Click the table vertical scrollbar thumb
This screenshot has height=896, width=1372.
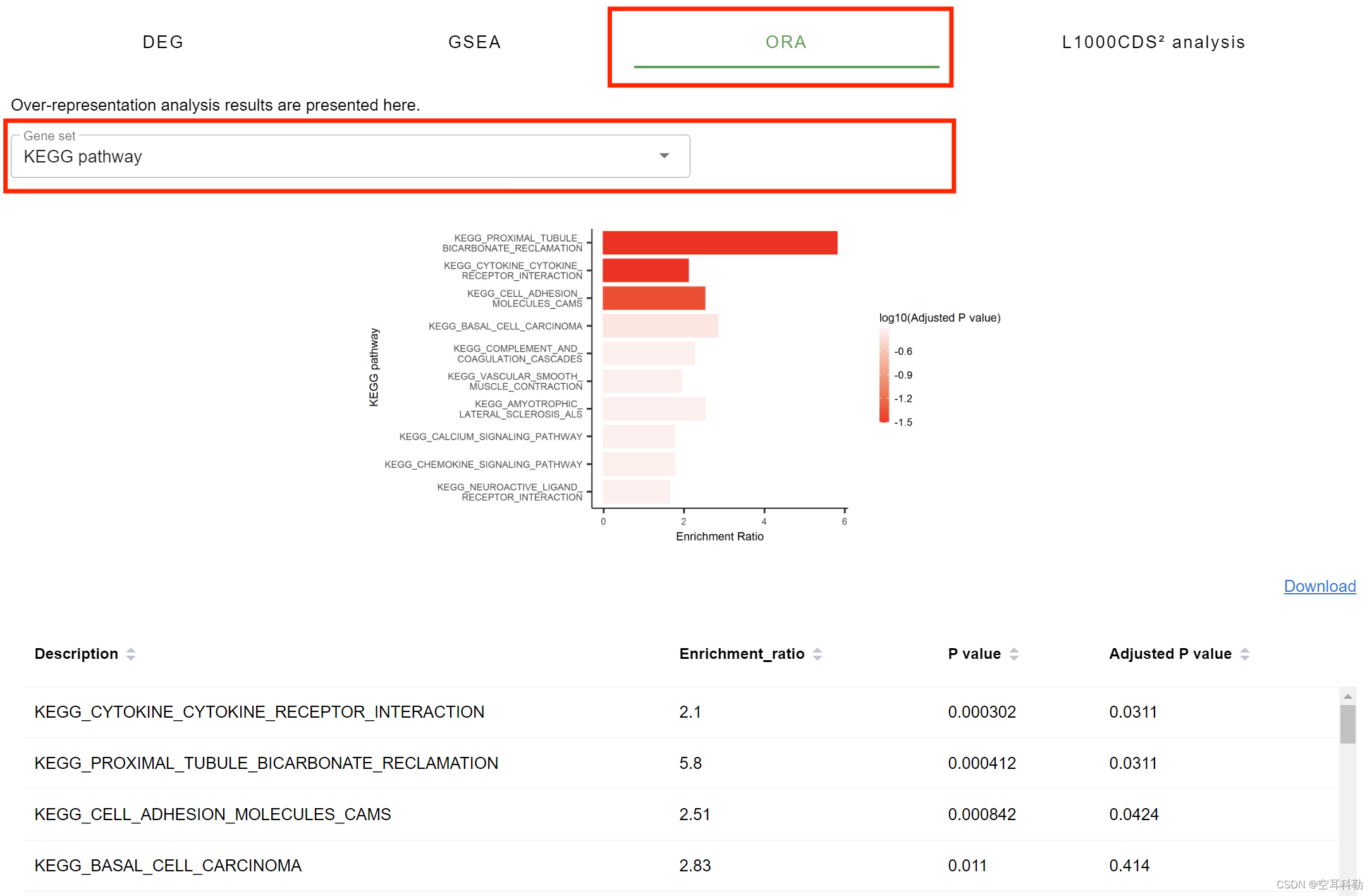[x=1347, y=724]
